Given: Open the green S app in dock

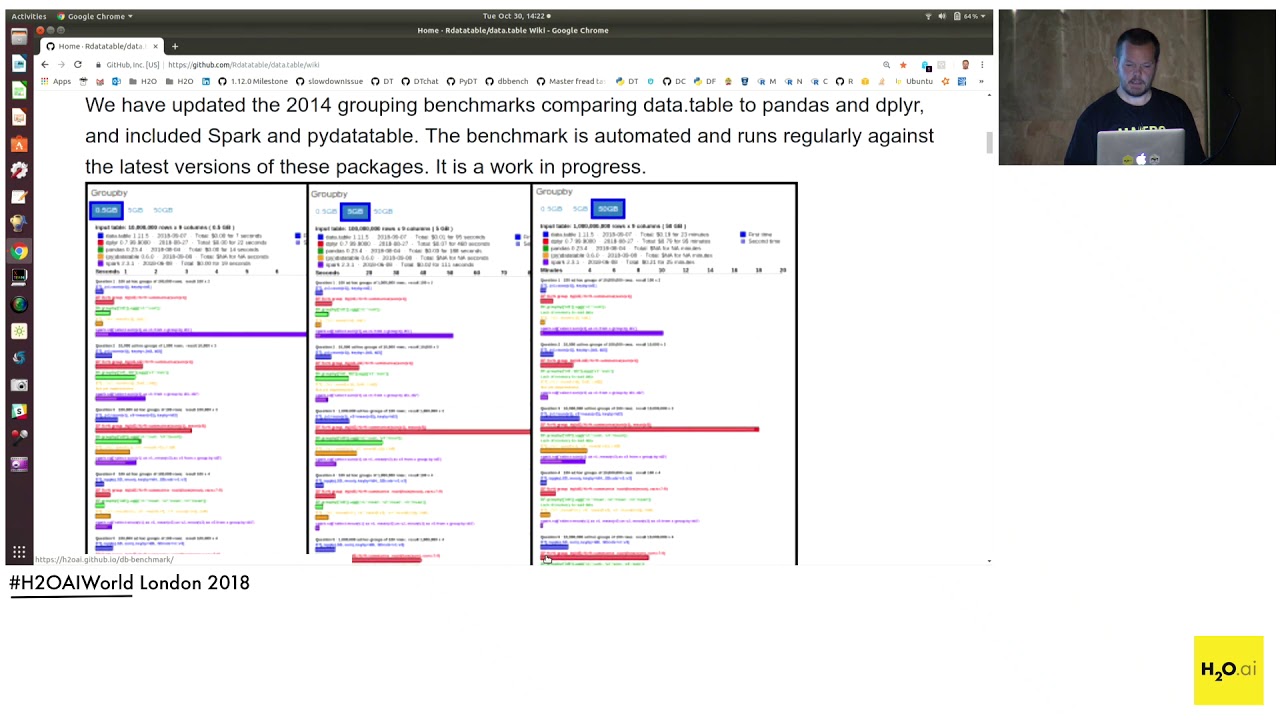Looking at the screenshot, I should click(19, 411).
